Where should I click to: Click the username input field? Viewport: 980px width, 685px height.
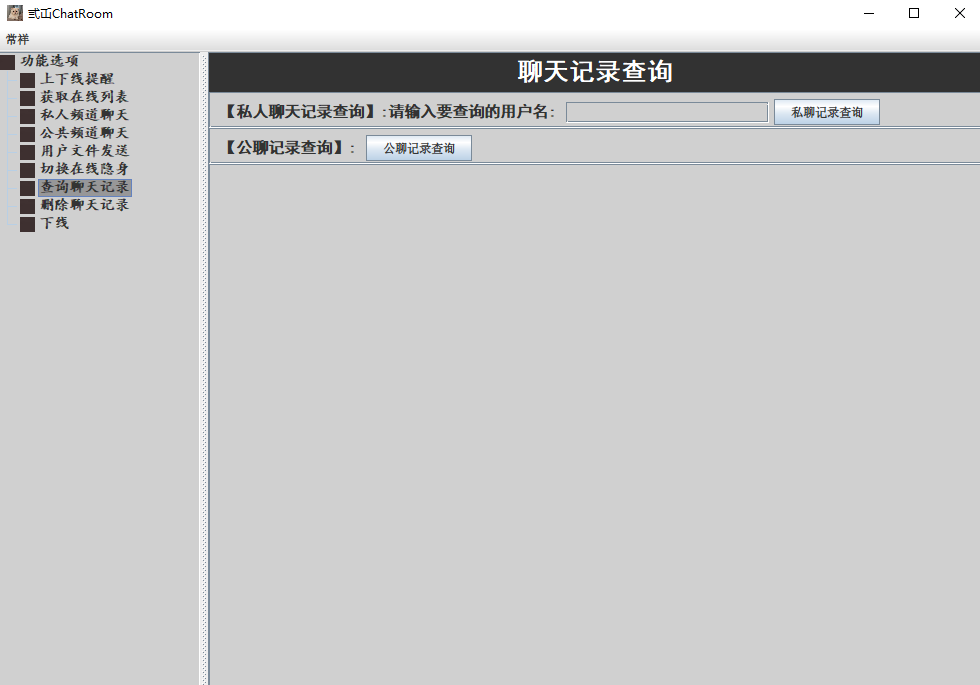point(665,112)
